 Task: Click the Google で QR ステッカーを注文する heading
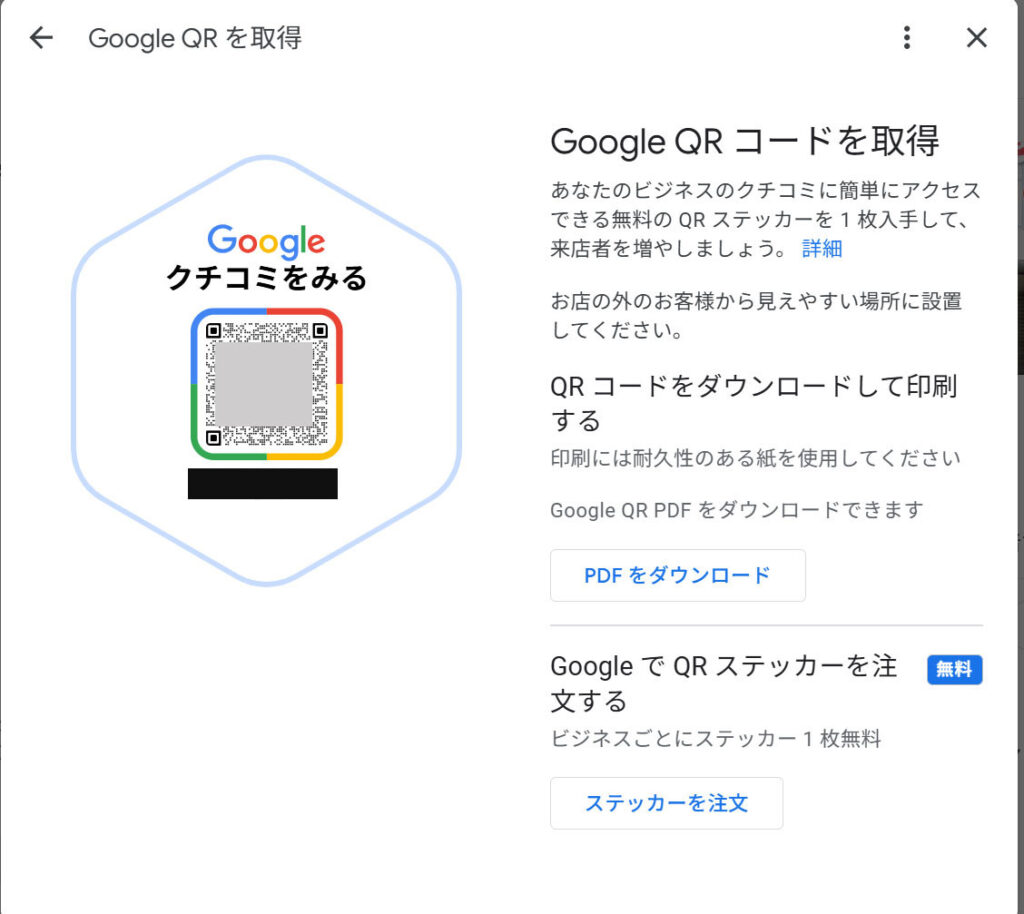(724, 682)
